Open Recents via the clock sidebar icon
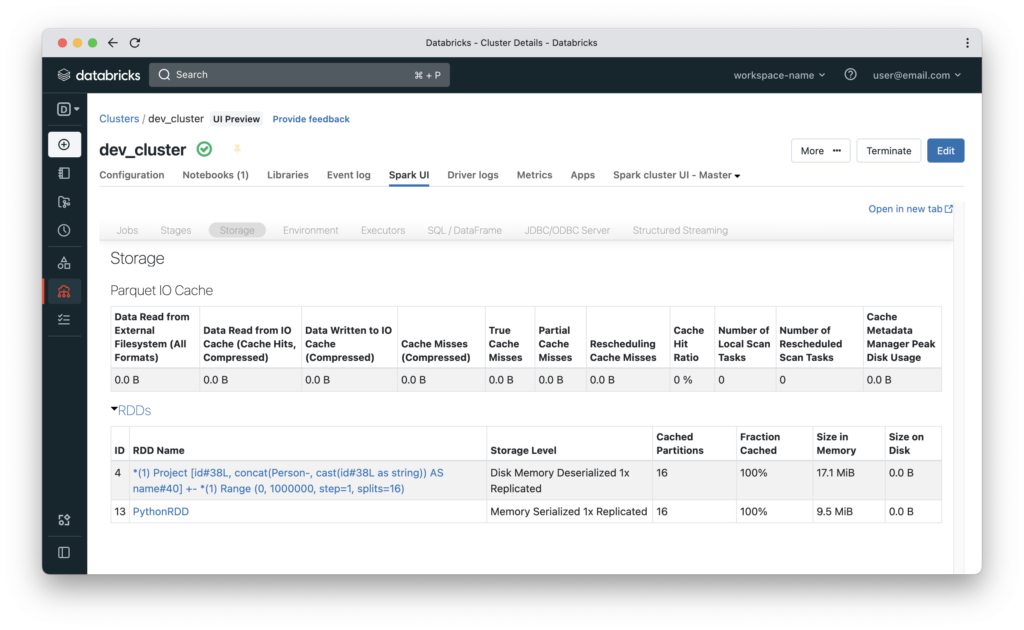 click(x=64, y=229)
